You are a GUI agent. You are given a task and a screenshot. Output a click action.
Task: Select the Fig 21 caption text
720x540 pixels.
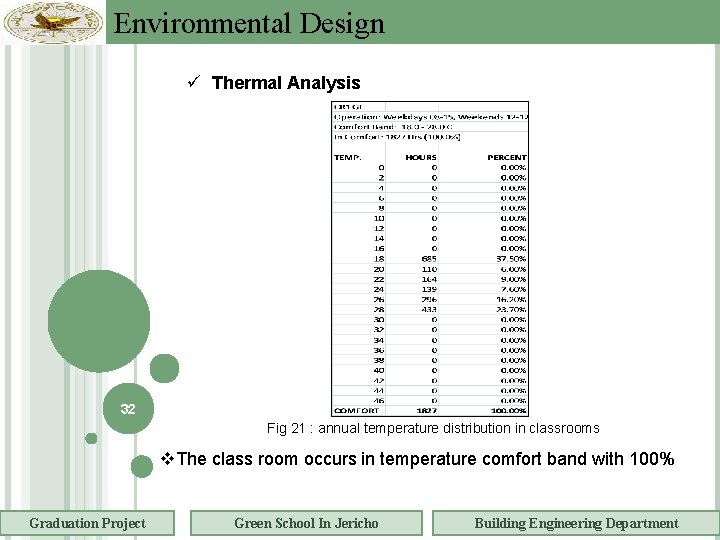433,428
